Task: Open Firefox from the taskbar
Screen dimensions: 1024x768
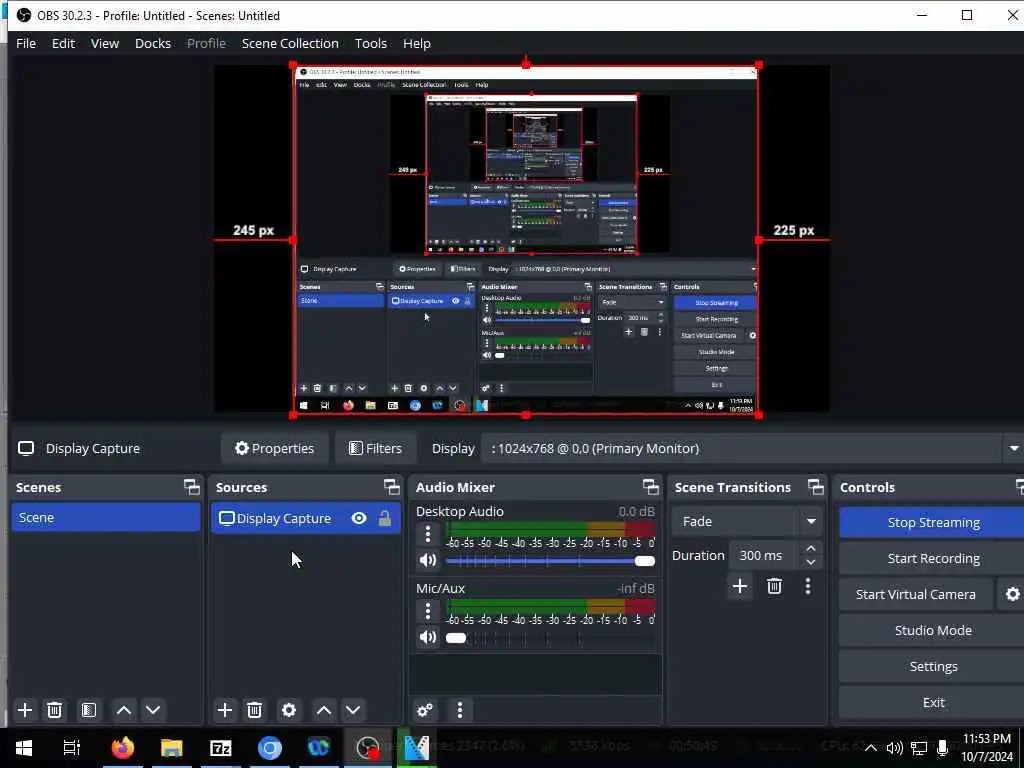Action: pyautogui.click(x=123, y=748)
